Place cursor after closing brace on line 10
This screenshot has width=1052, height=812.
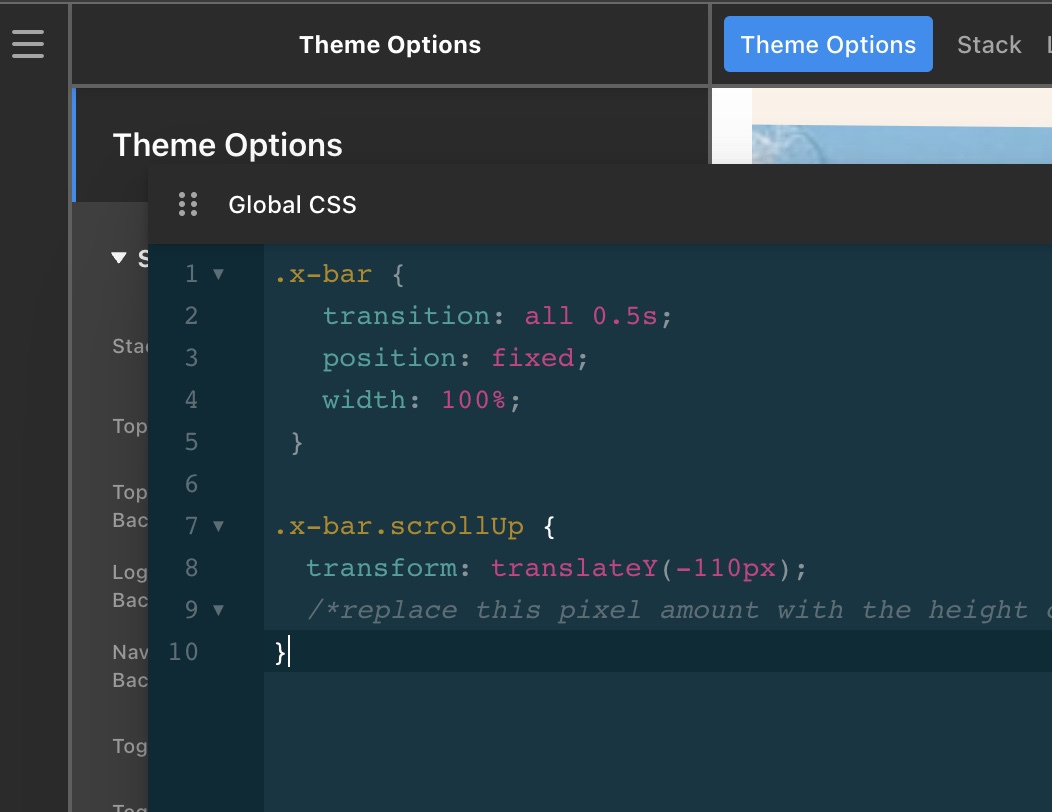point(289,652)
